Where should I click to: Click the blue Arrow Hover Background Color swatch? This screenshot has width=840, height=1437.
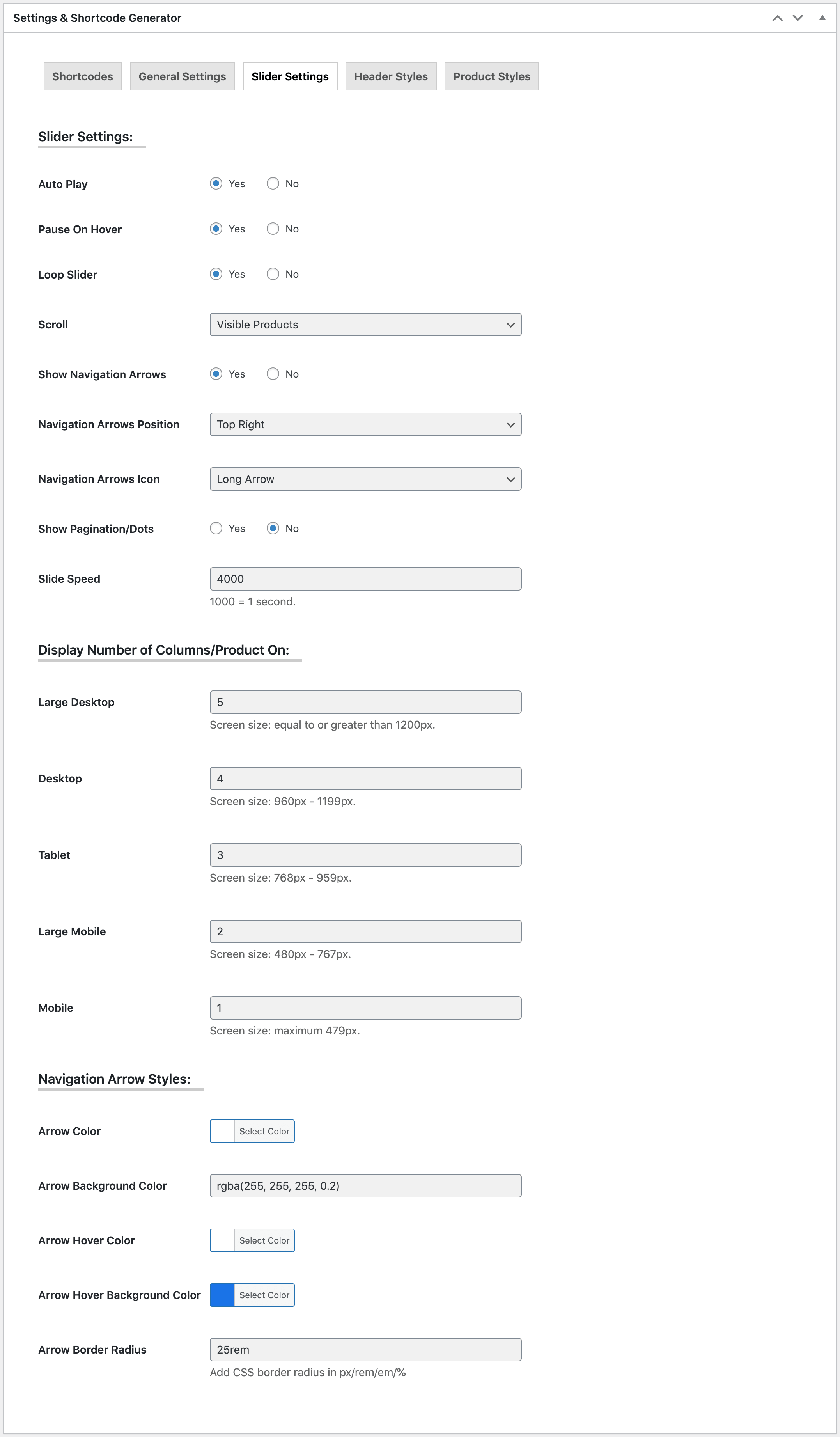[x=222, y=1295]
